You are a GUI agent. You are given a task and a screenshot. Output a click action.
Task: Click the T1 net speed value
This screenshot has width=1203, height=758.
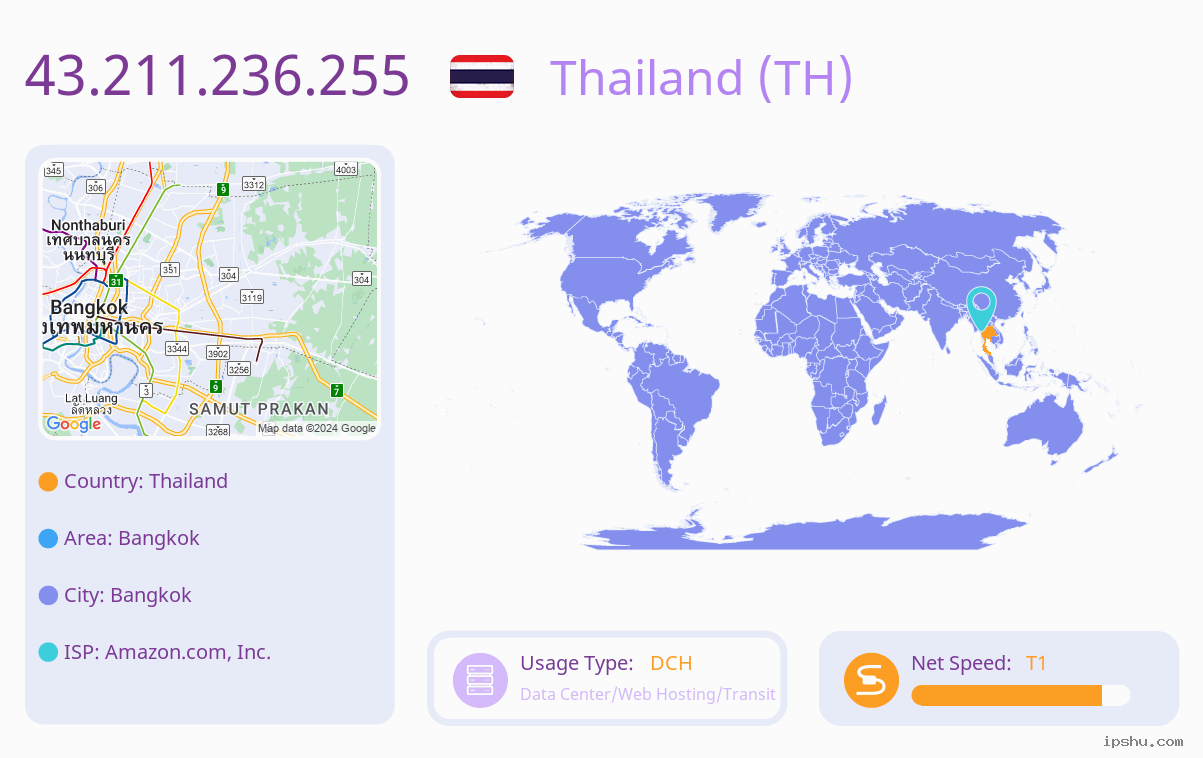(1036, 663)
